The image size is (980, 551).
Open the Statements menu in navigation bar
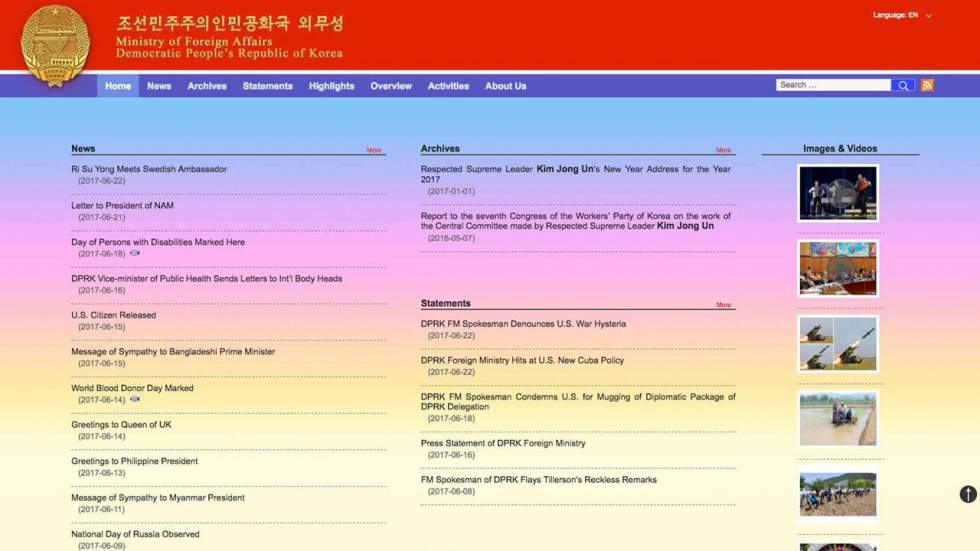tap(267, 86)
